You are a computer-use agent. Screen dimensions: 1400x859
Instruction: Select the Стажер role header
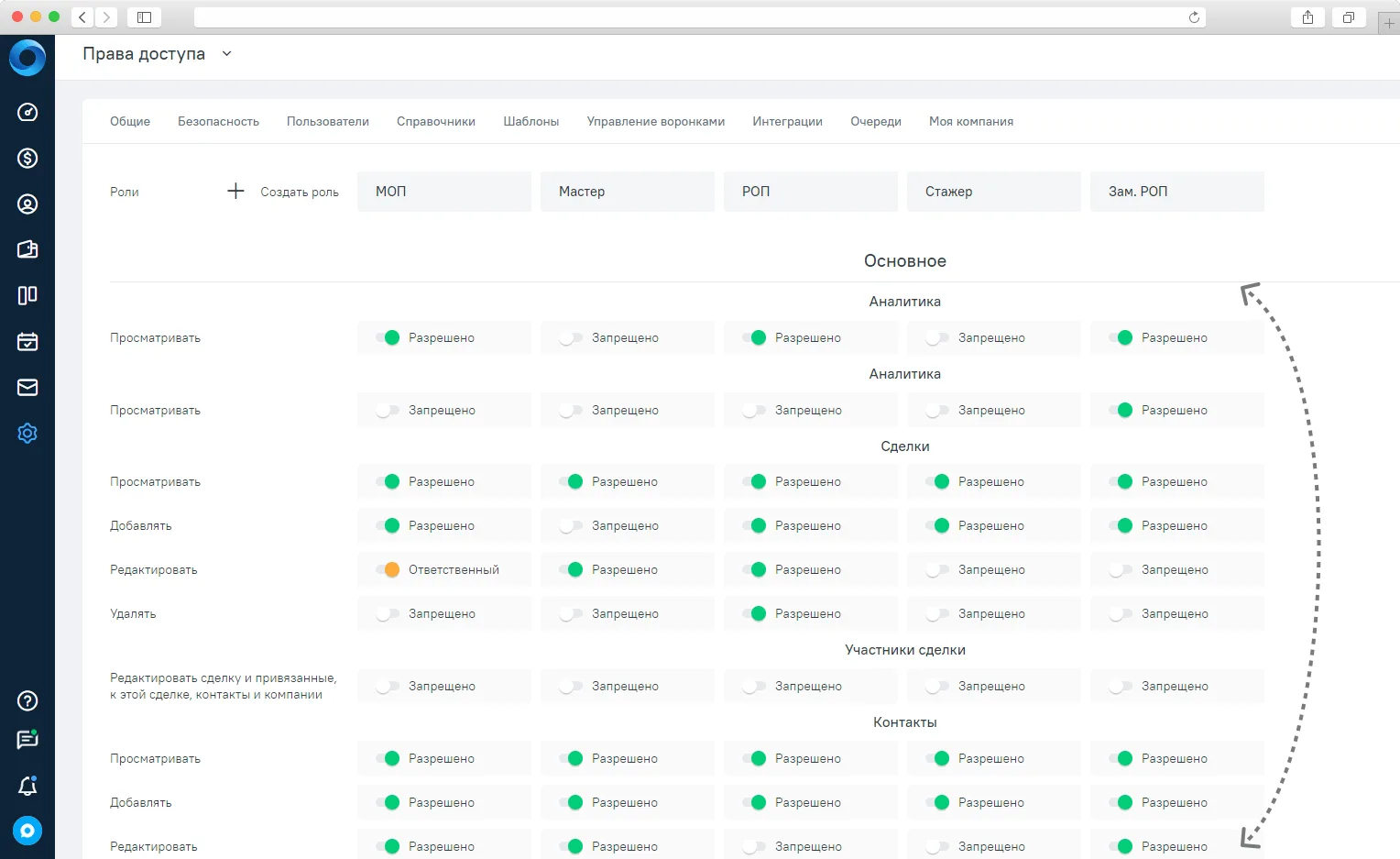994,192
